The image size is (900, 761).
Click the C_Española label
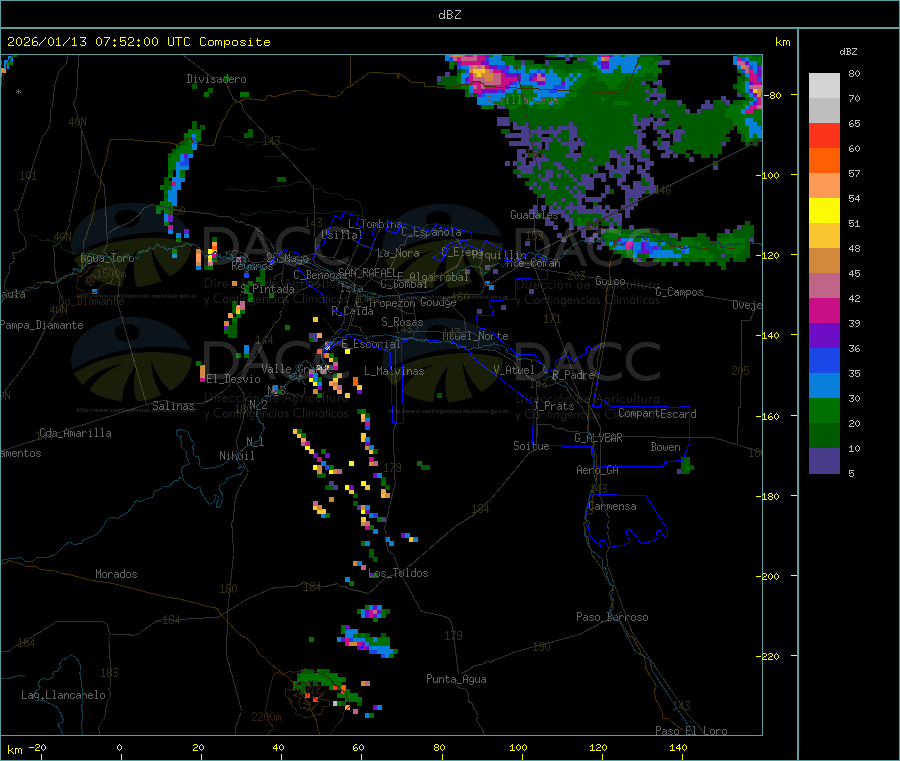click(x=431, y=232)
